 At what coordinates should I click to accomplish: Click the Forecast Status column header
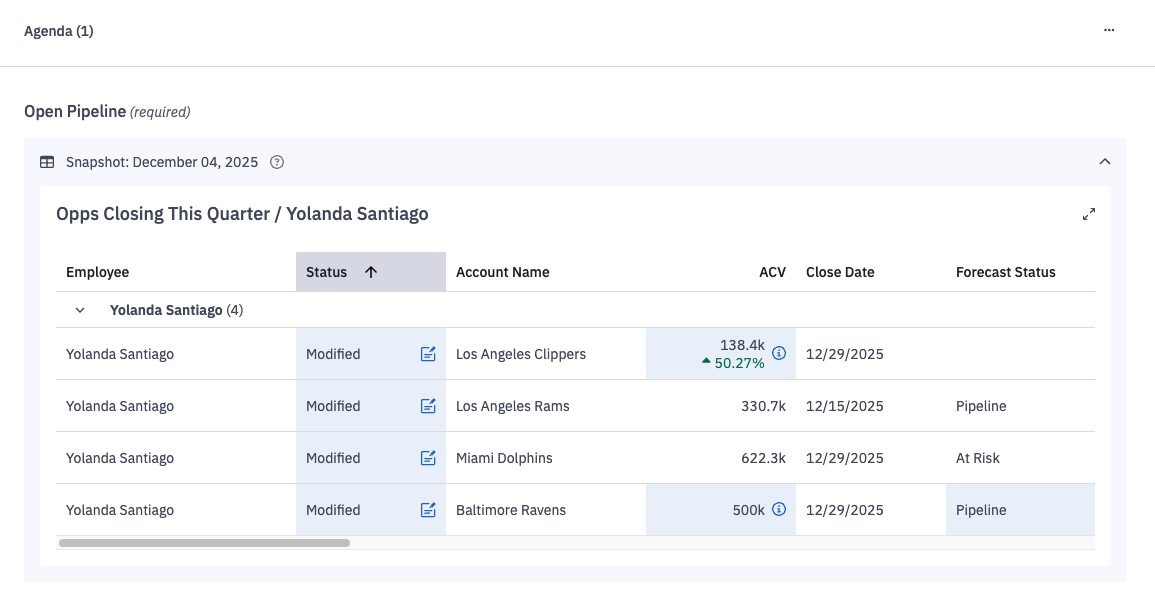pos(1005,272)
